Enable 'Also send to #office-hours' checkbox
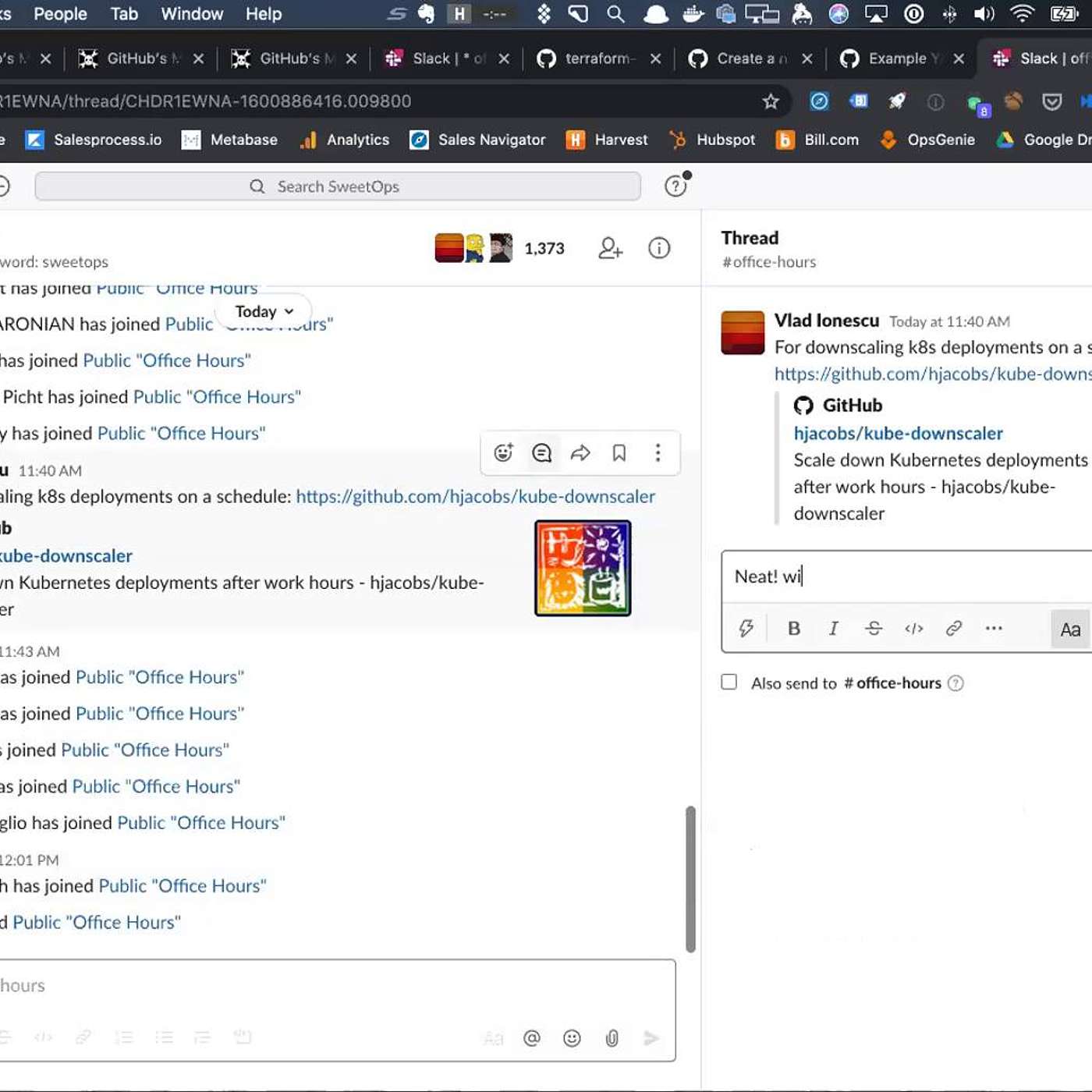 pos(729,682)
